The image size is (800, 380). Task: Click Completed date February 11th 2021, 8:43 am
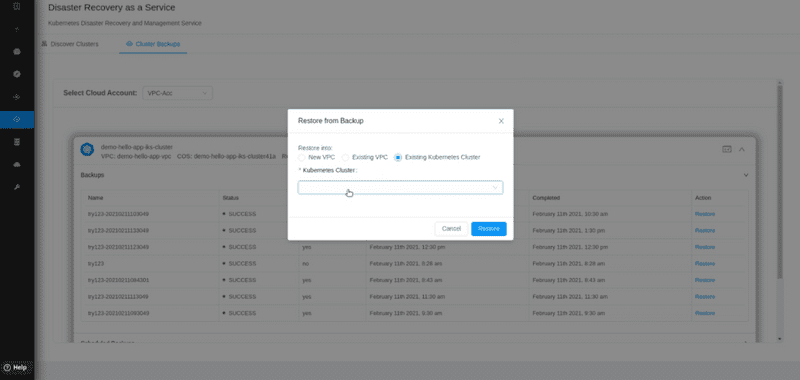pos(569,280)
